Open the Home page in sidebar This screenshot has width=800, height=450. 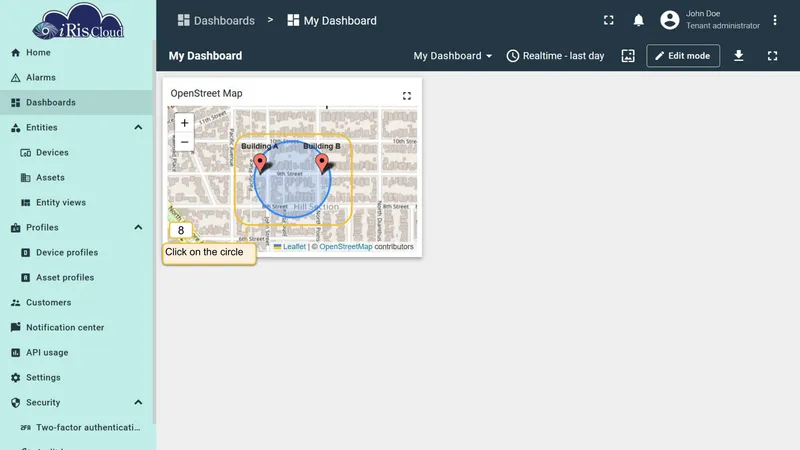click(77, 53)
